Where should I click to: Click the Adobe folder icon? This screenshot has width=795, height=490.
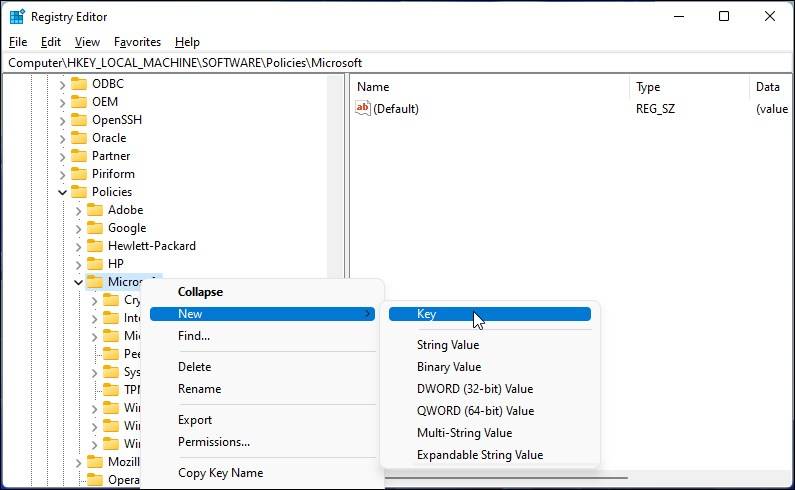[95, 210]
